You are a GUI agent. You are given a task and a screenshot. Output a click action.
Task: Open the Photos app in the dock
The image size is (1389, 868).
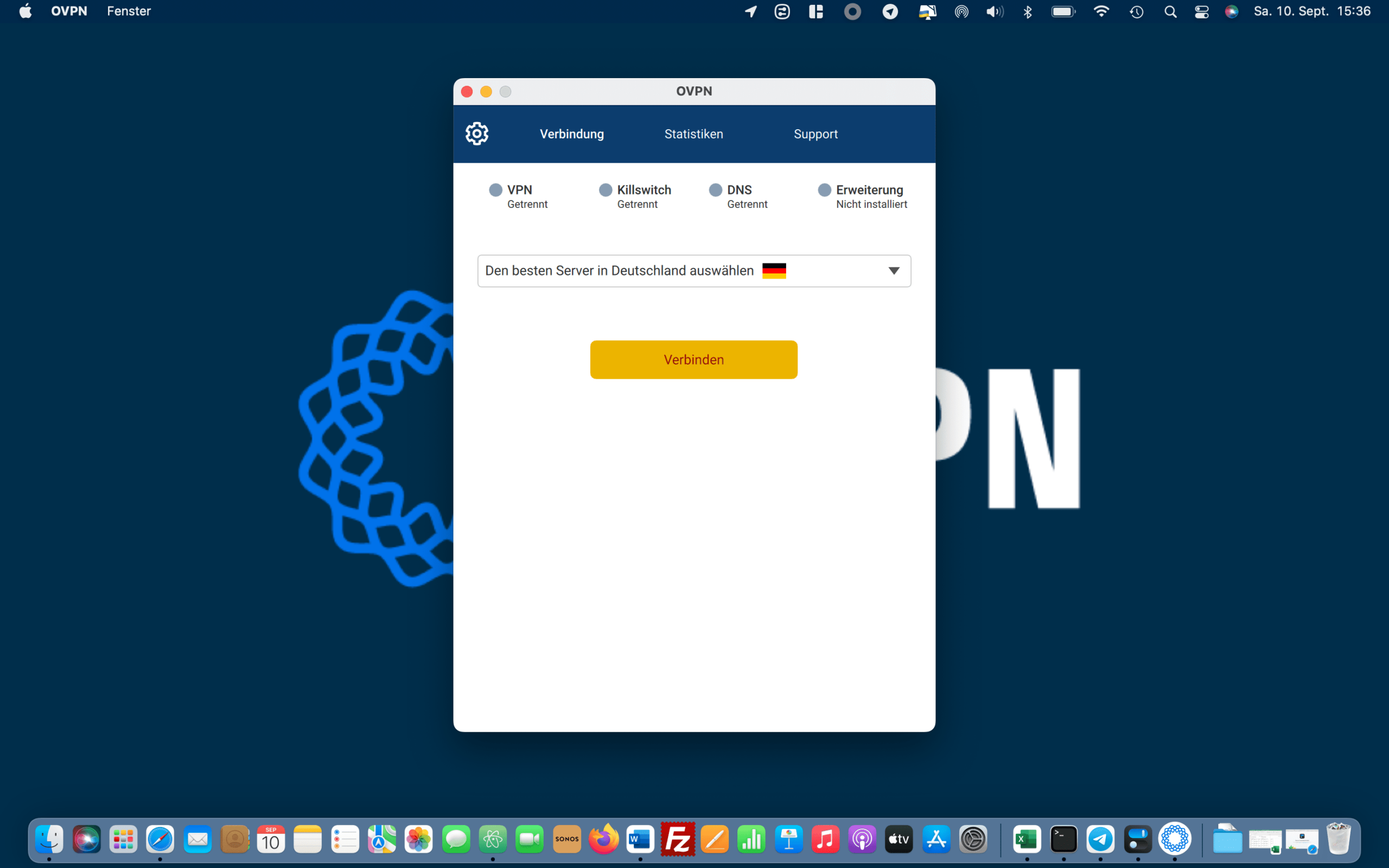(418, 839)
